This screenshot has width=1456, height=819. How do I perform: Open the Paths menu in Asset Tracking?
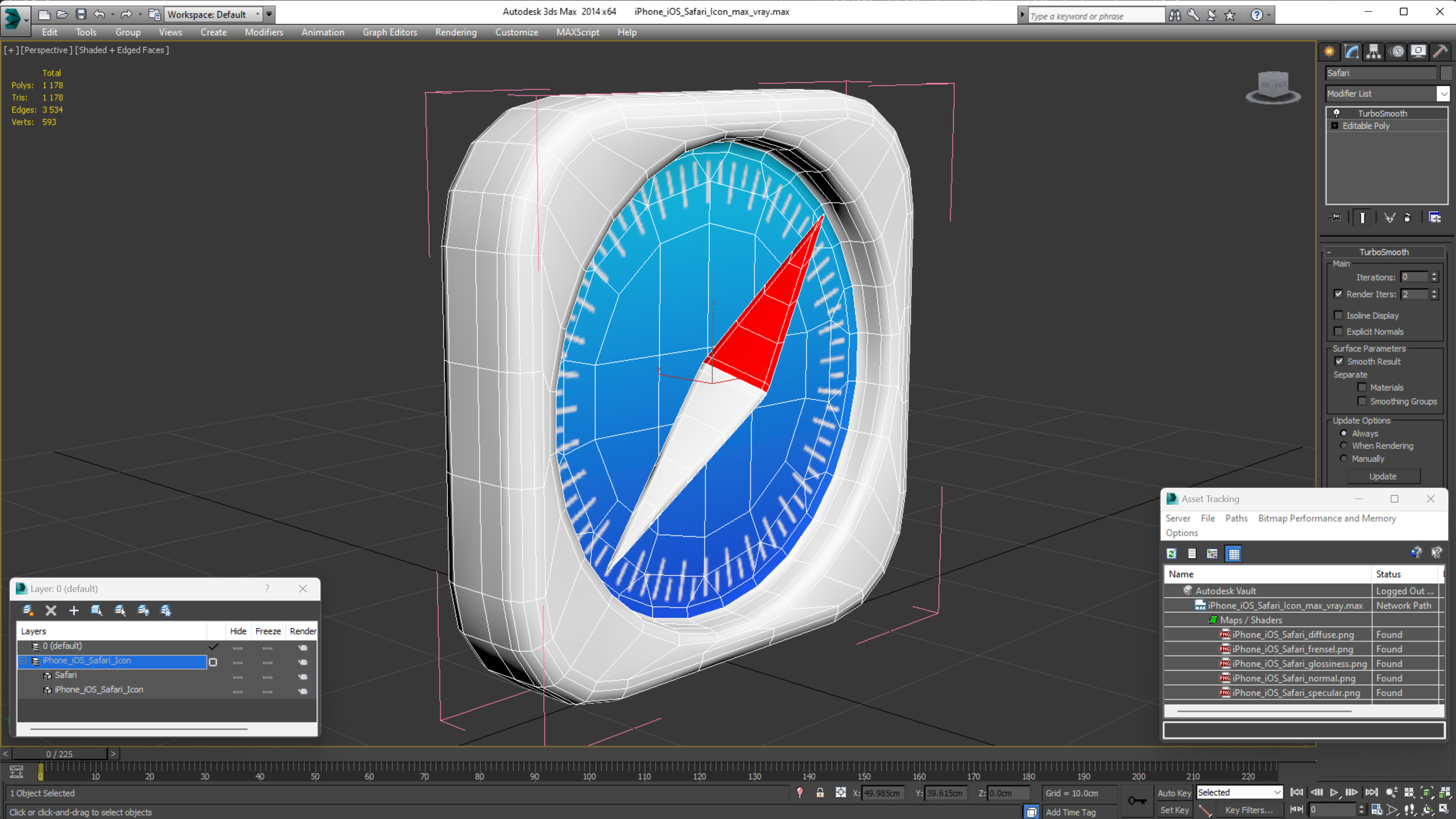[x=1236, y=518]
